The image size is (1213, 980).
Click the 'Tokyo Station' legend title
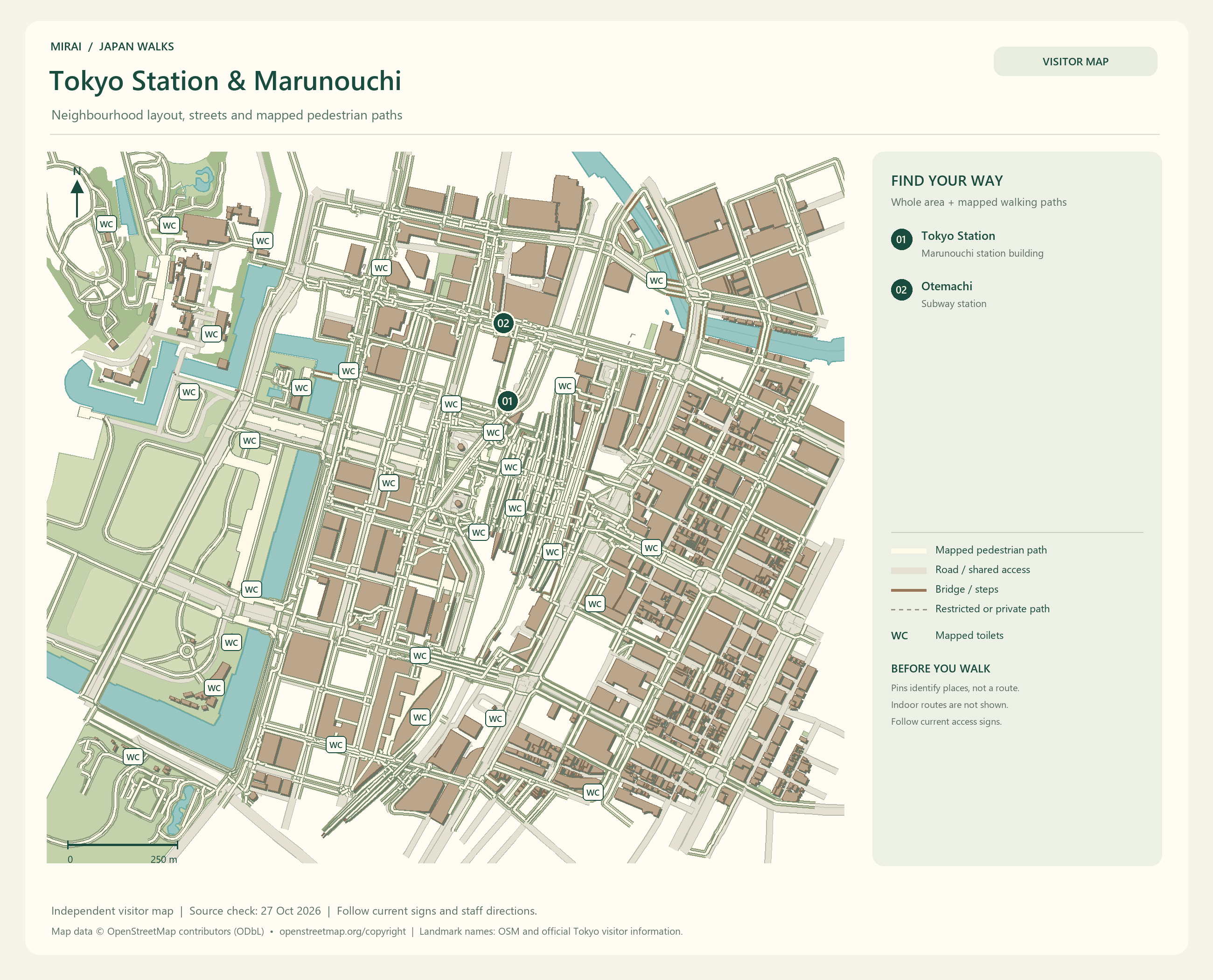pos(958,236)
